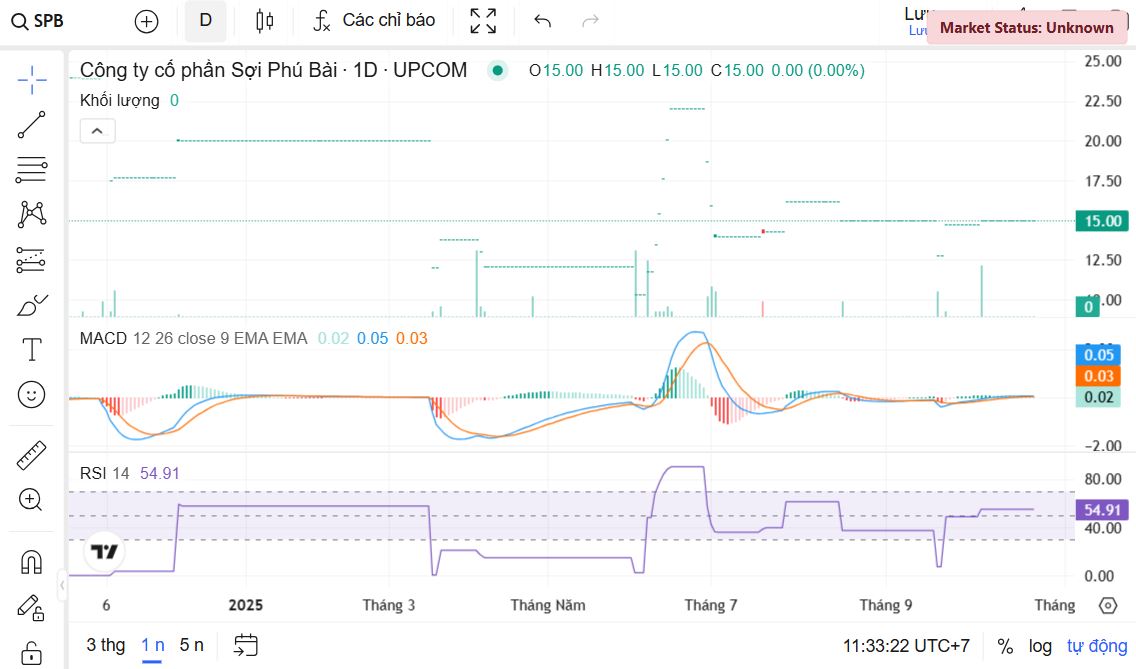Switch to the 3 thg time range
Image resolution: width=1136 pixels, height=669 pixels.
(106, 645)
